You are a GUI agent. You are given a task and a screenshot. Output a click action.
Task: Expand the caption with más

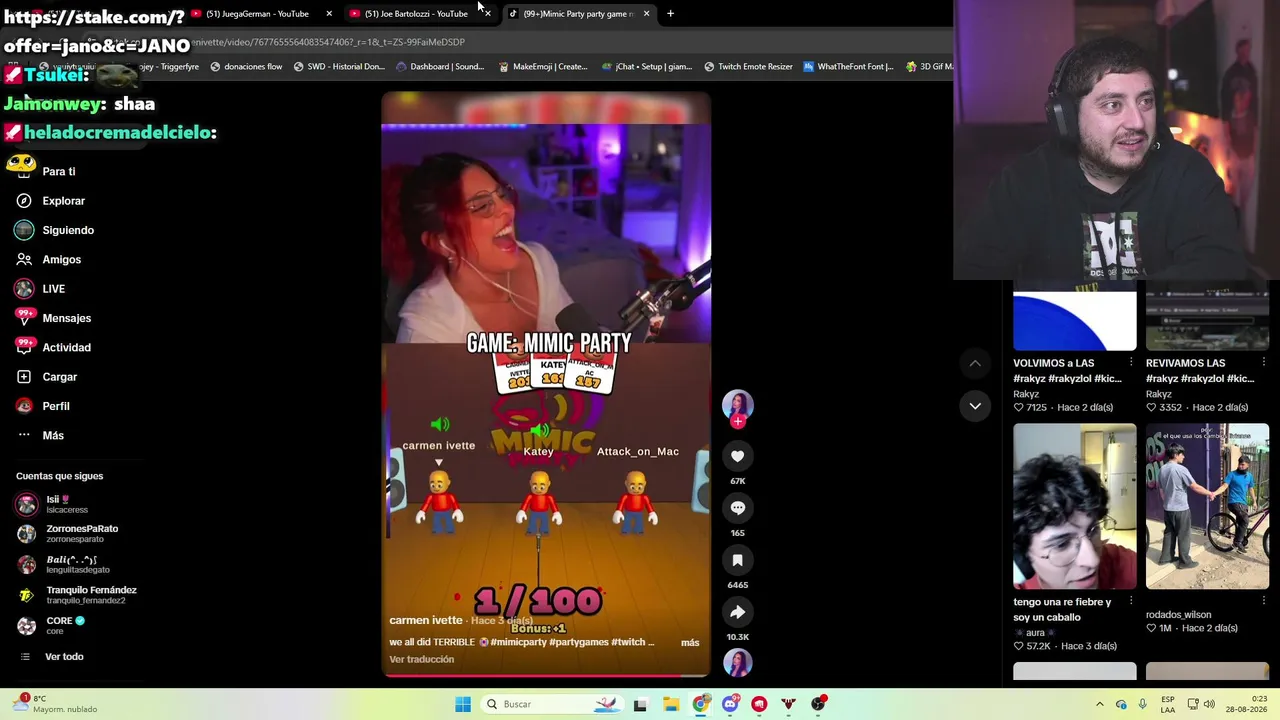click(x=690, y=642)
